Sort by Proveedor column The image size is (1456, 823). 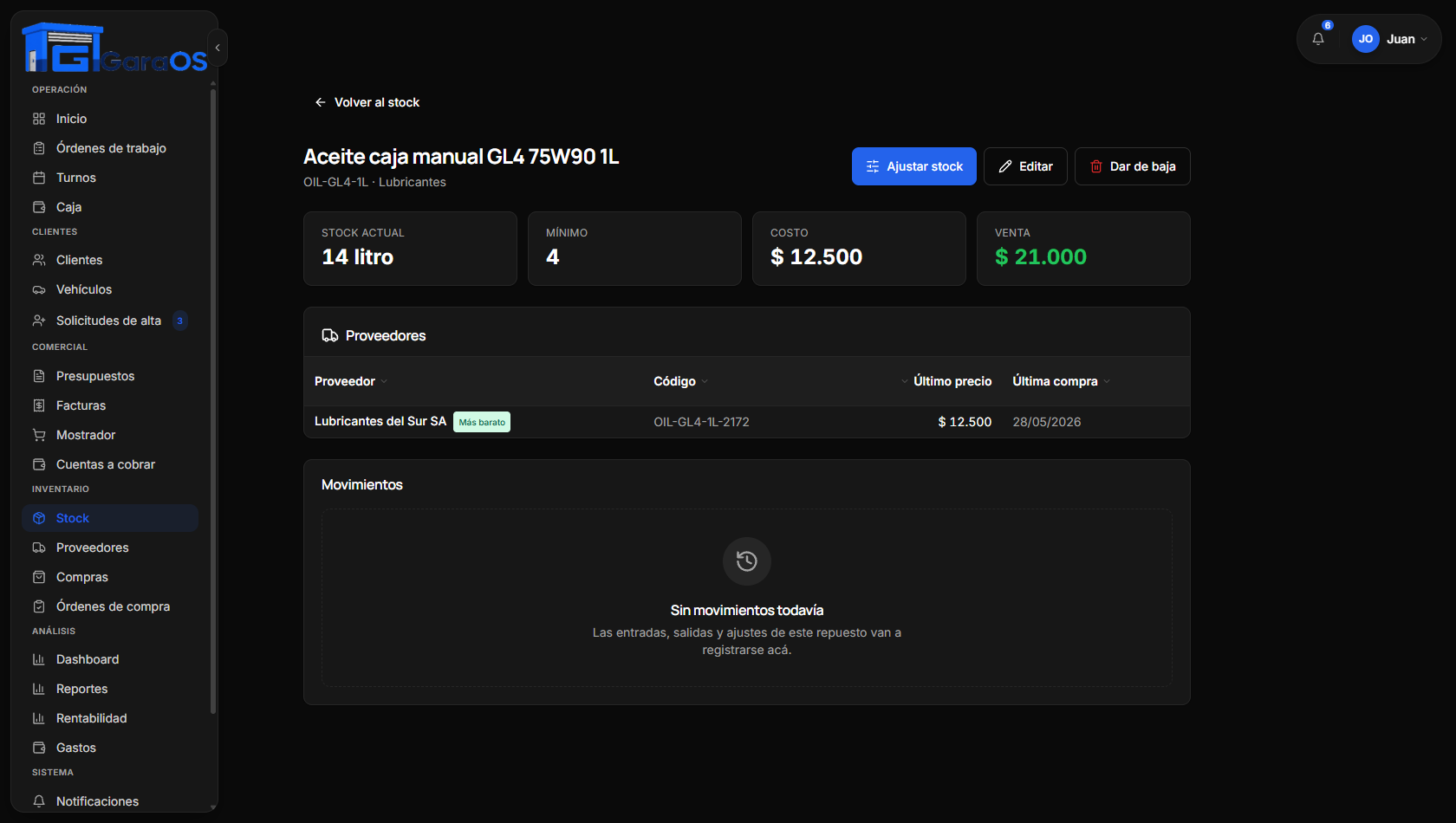pyautogui.click(x=351, y=381)
